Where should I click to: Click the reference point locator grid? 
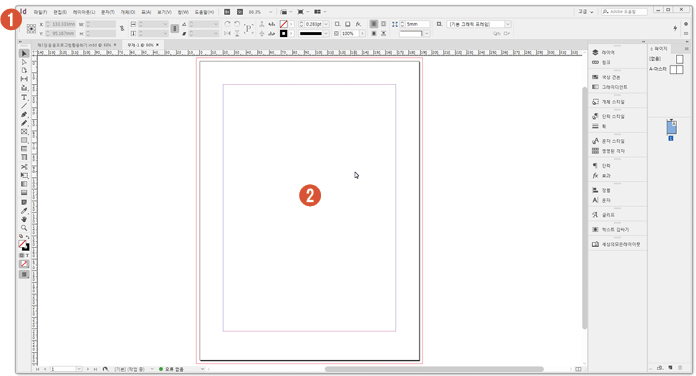coord(31,29)
